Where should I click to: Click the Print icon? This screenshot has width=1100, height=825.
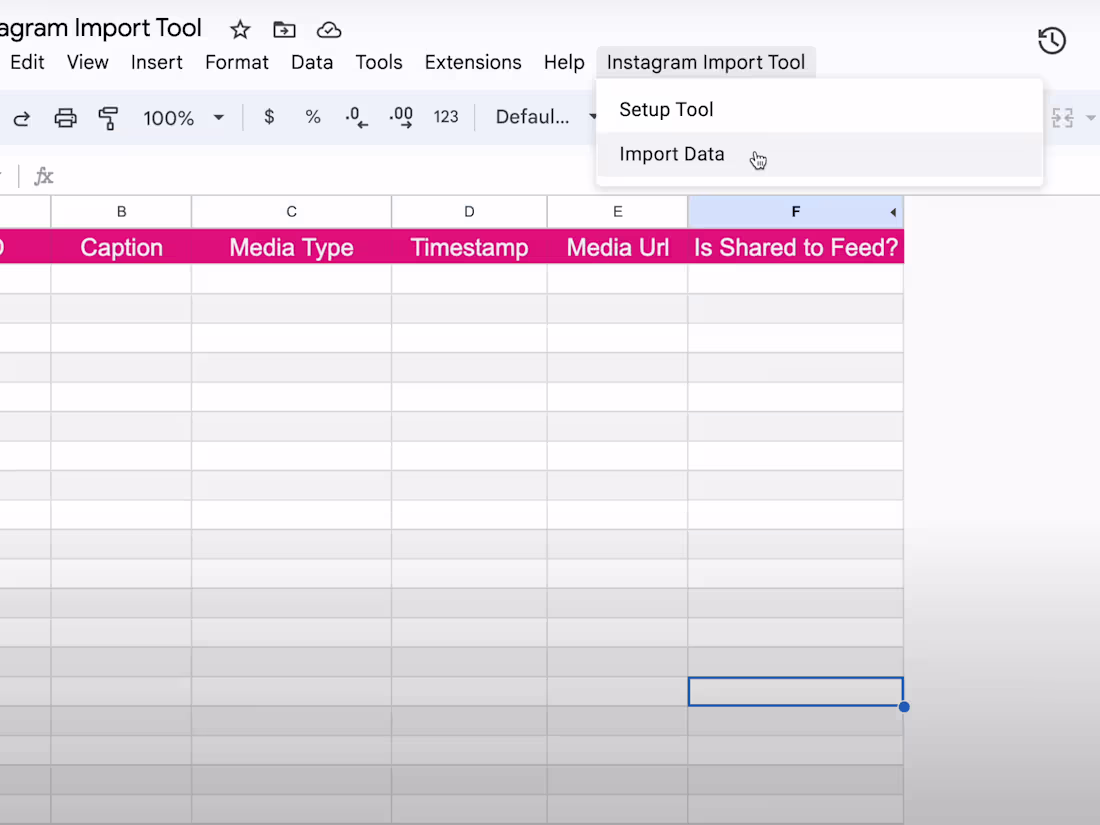pos(65,117)
